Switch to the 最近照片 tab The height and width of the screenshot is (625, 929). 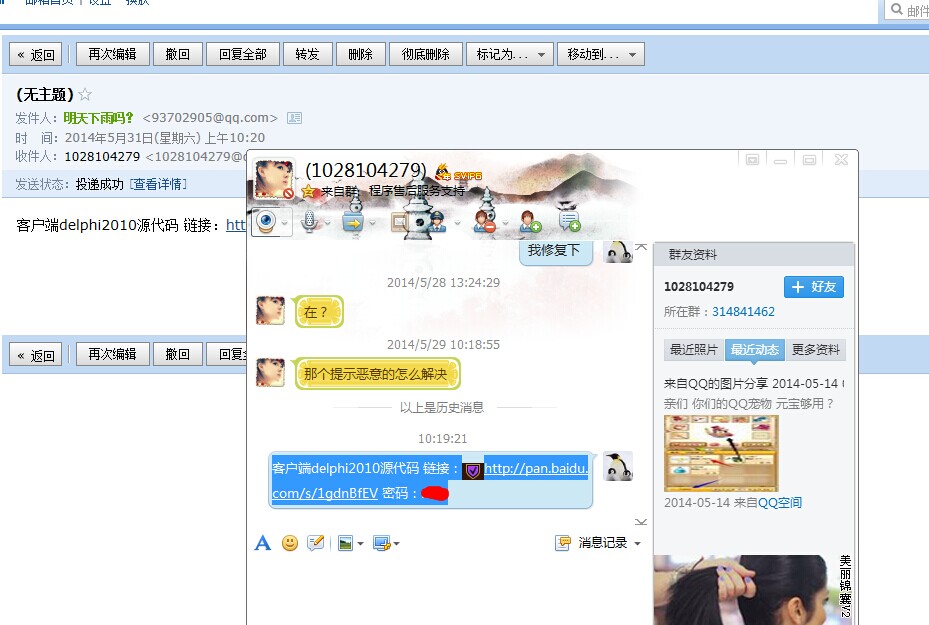click(x=693, y=350)
